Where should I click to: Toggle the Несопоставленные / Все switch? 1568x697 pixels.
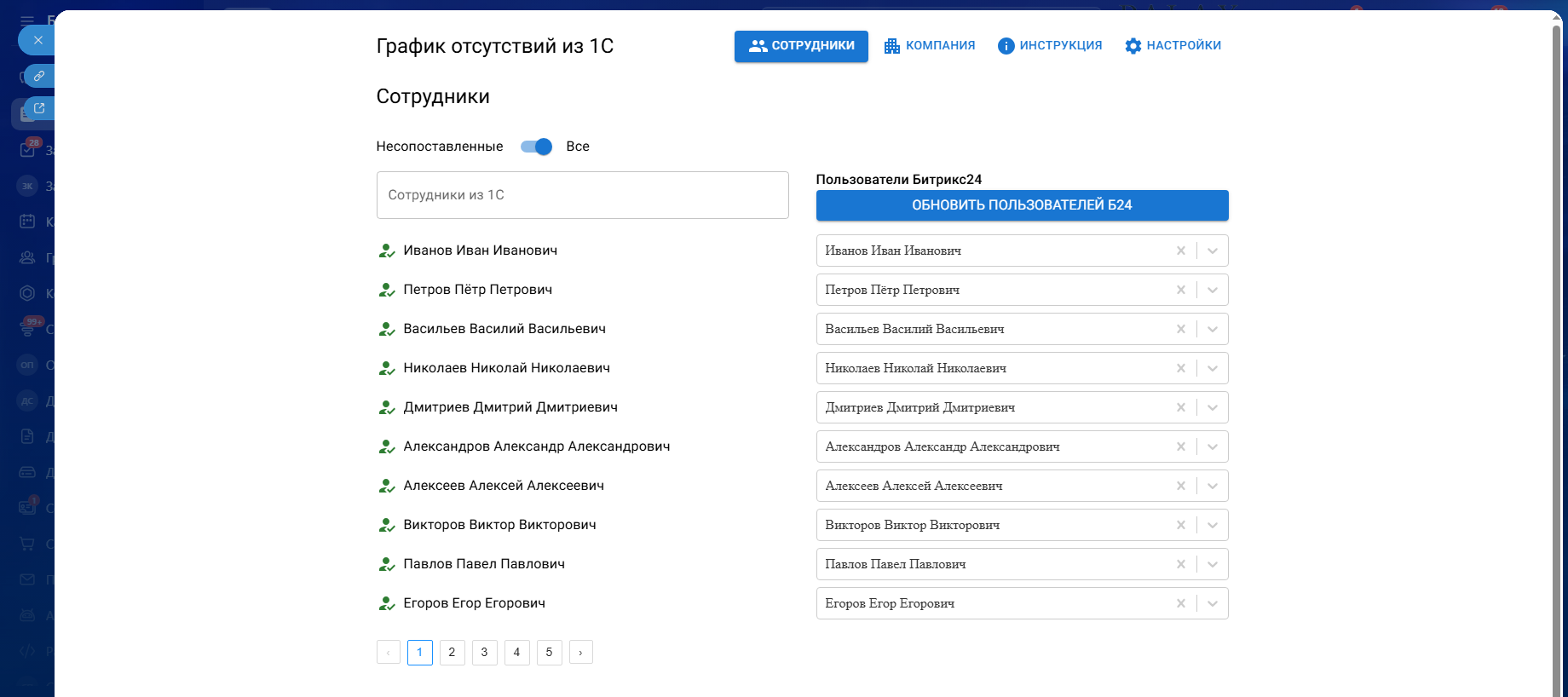(536, 147)
